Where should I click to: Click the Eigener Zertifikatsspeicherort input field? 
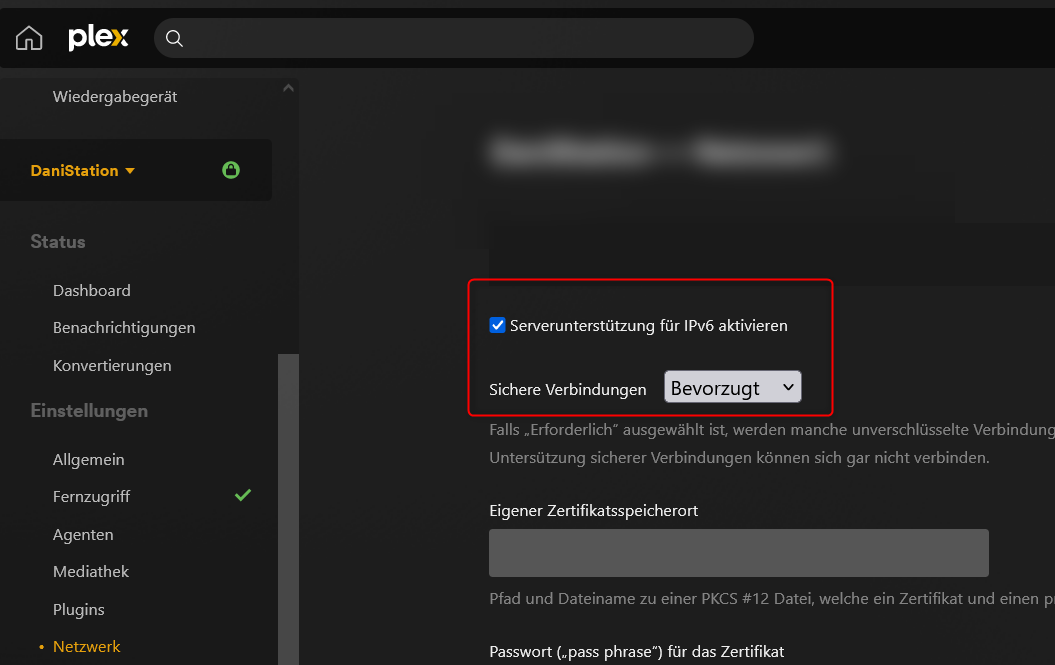738,553
